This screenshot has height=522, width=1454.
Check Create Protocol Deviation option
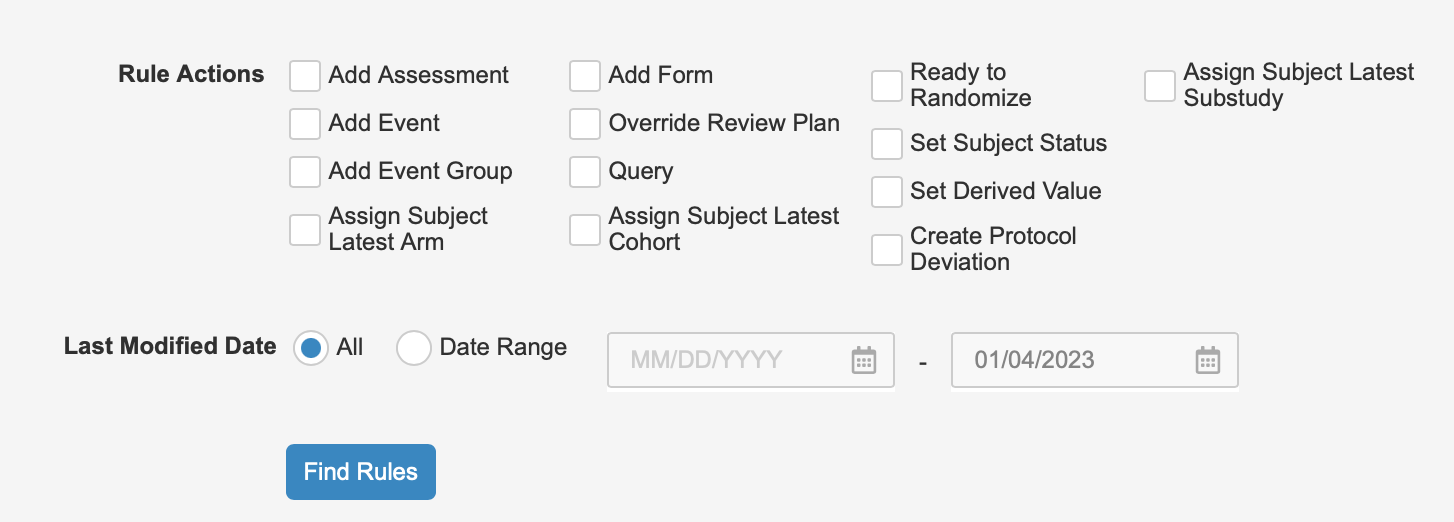(x=887, y=250)
